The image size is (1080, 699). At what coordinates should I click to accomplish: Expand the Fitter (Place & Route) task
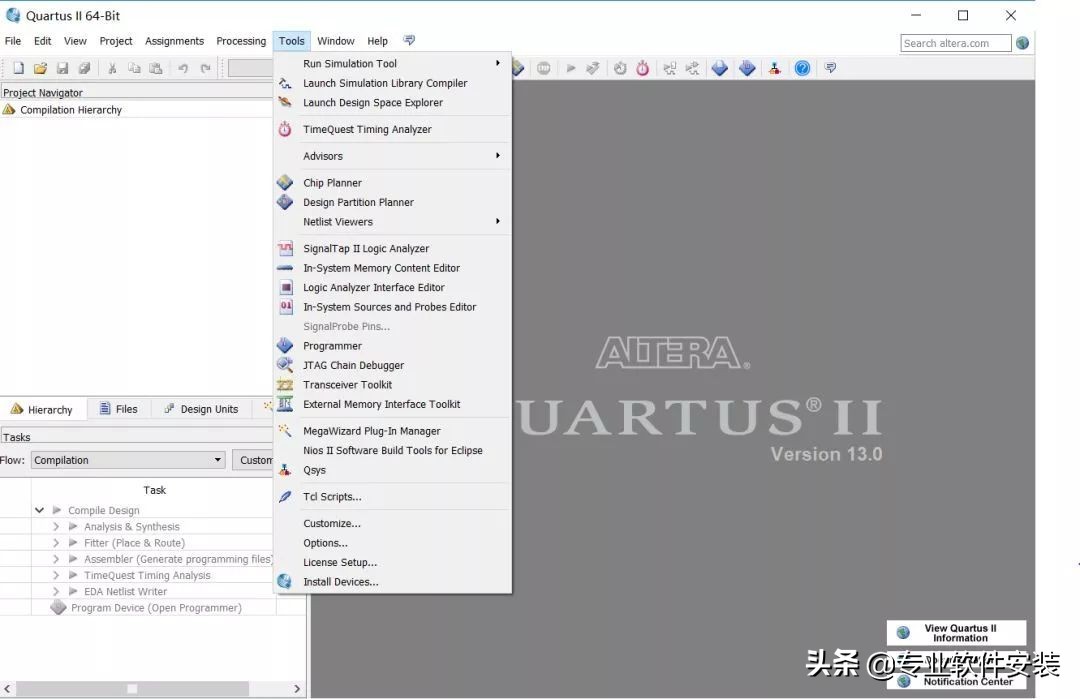tap(56, 543)
